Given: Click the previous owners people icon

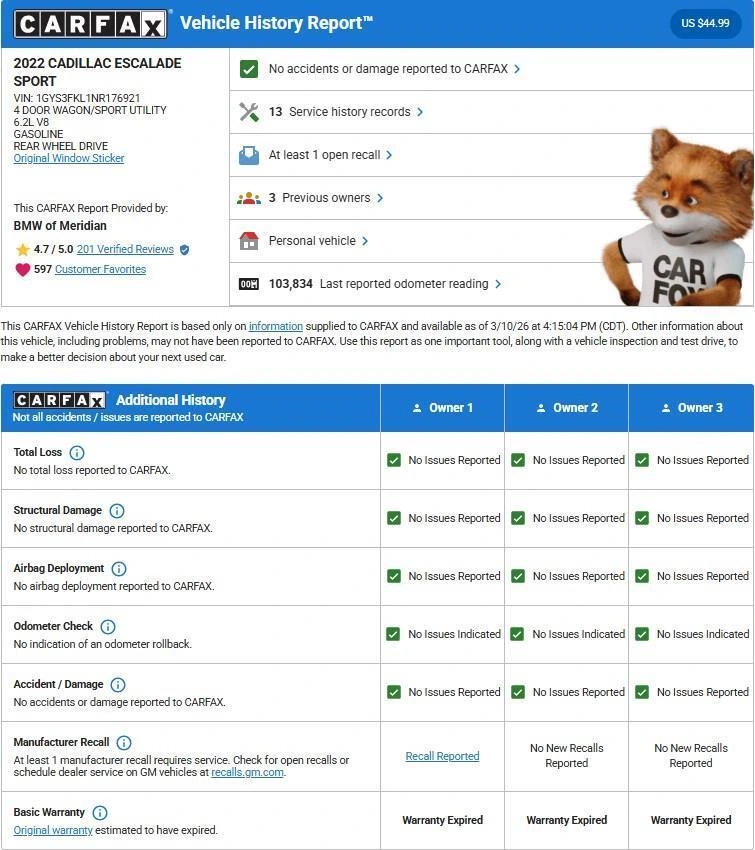Looking at the screenshot, I should [249, 198].
